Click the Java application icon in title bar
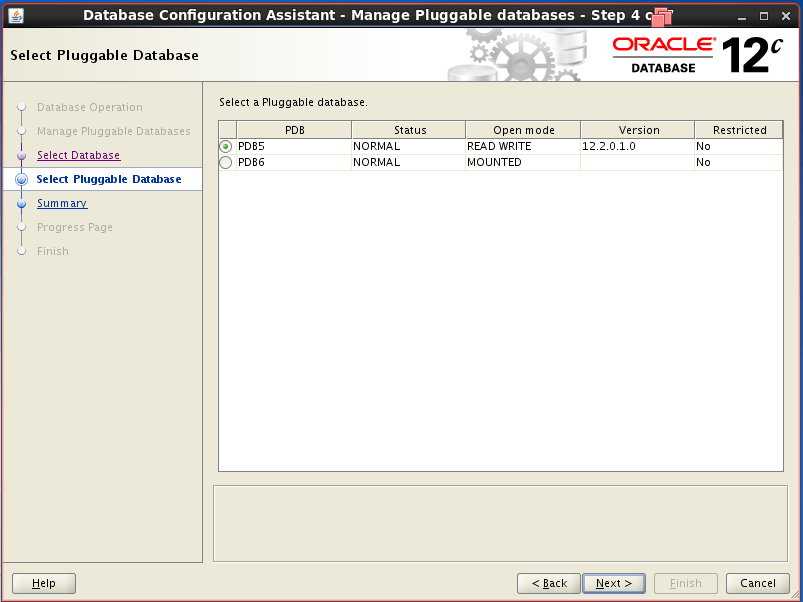803x602 pixels. click(15, 15)
